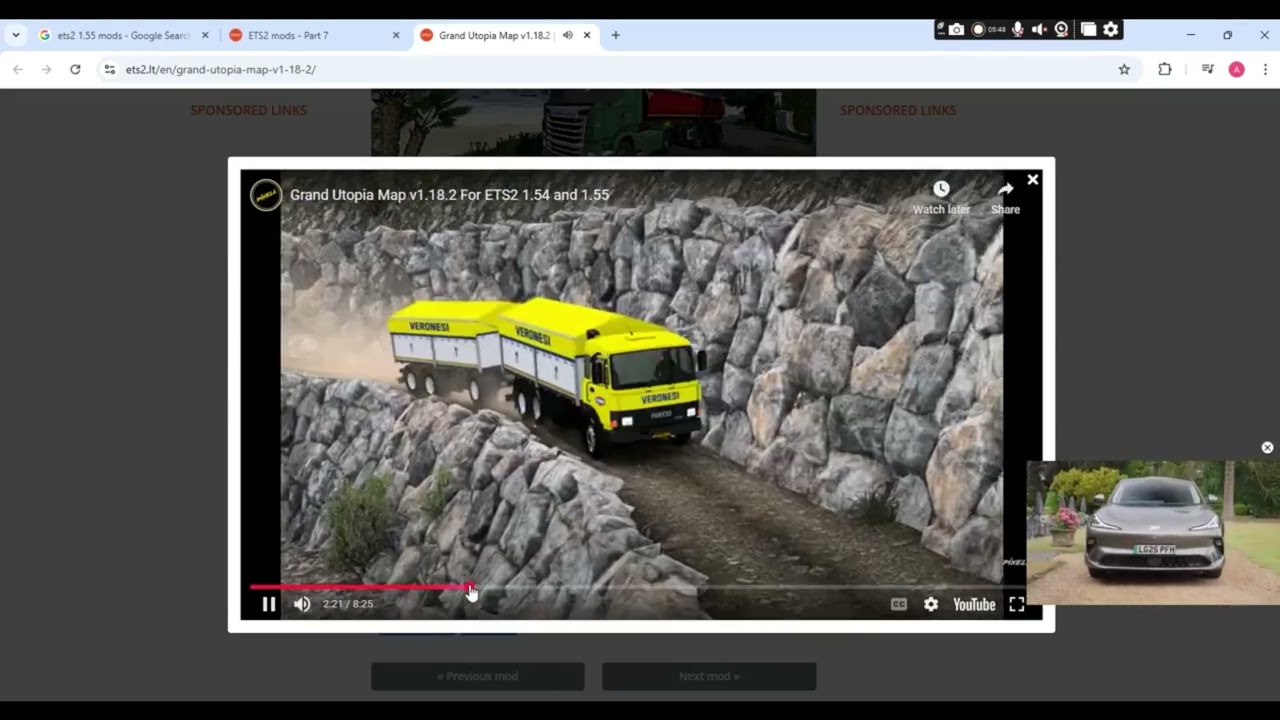1280x720 pixels.
Task: Click the address bar URL ets2.lt
Action: [x=221, y=69]
